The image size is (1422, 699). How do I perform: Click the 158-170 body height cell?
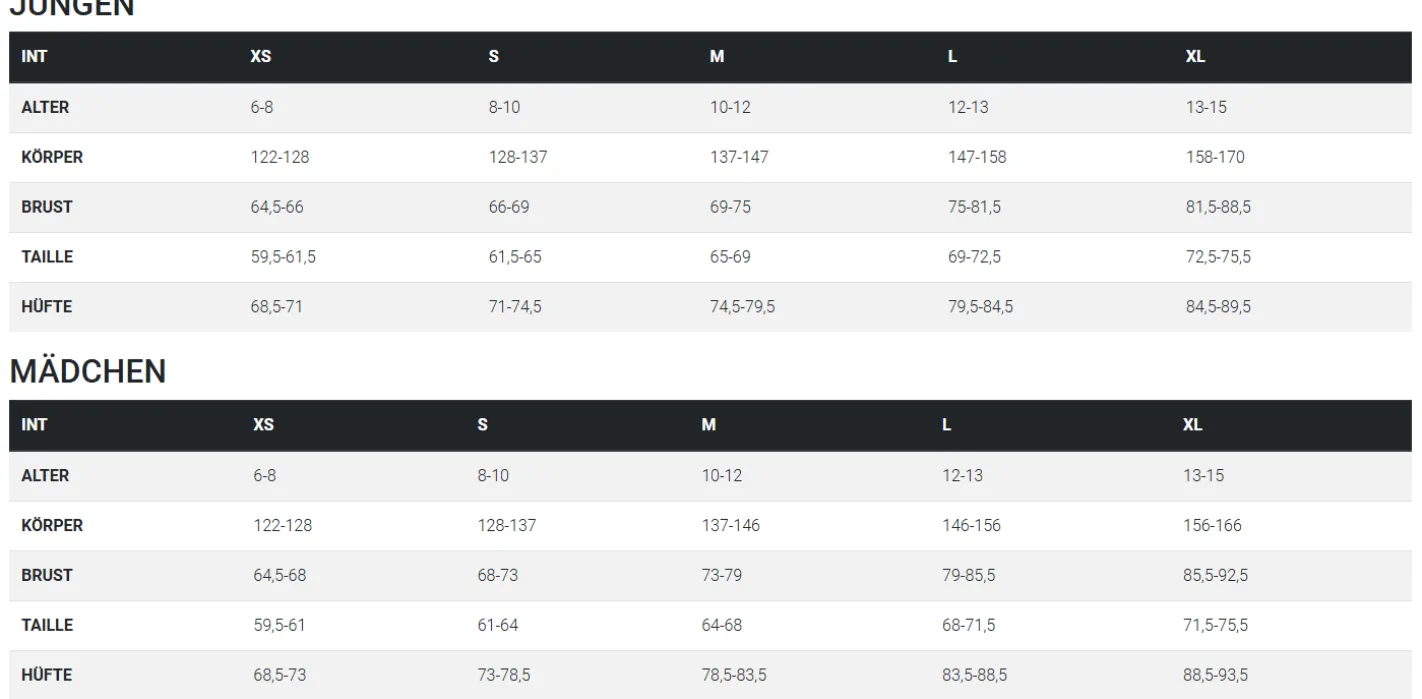coord(1215,157)
